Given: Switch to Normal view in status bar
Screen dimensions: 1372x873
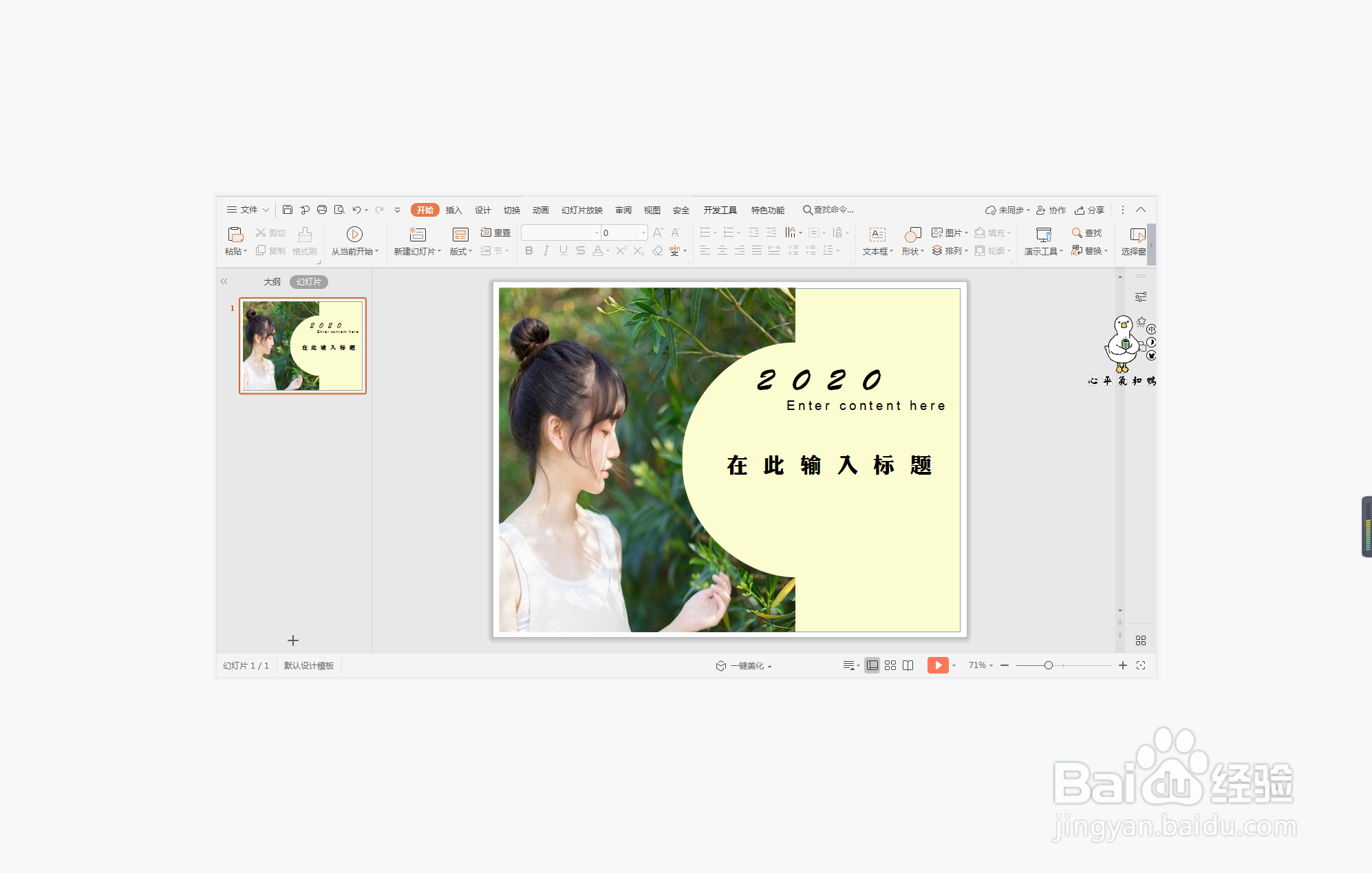Looking at the screenshot, I should coord(872,665).
